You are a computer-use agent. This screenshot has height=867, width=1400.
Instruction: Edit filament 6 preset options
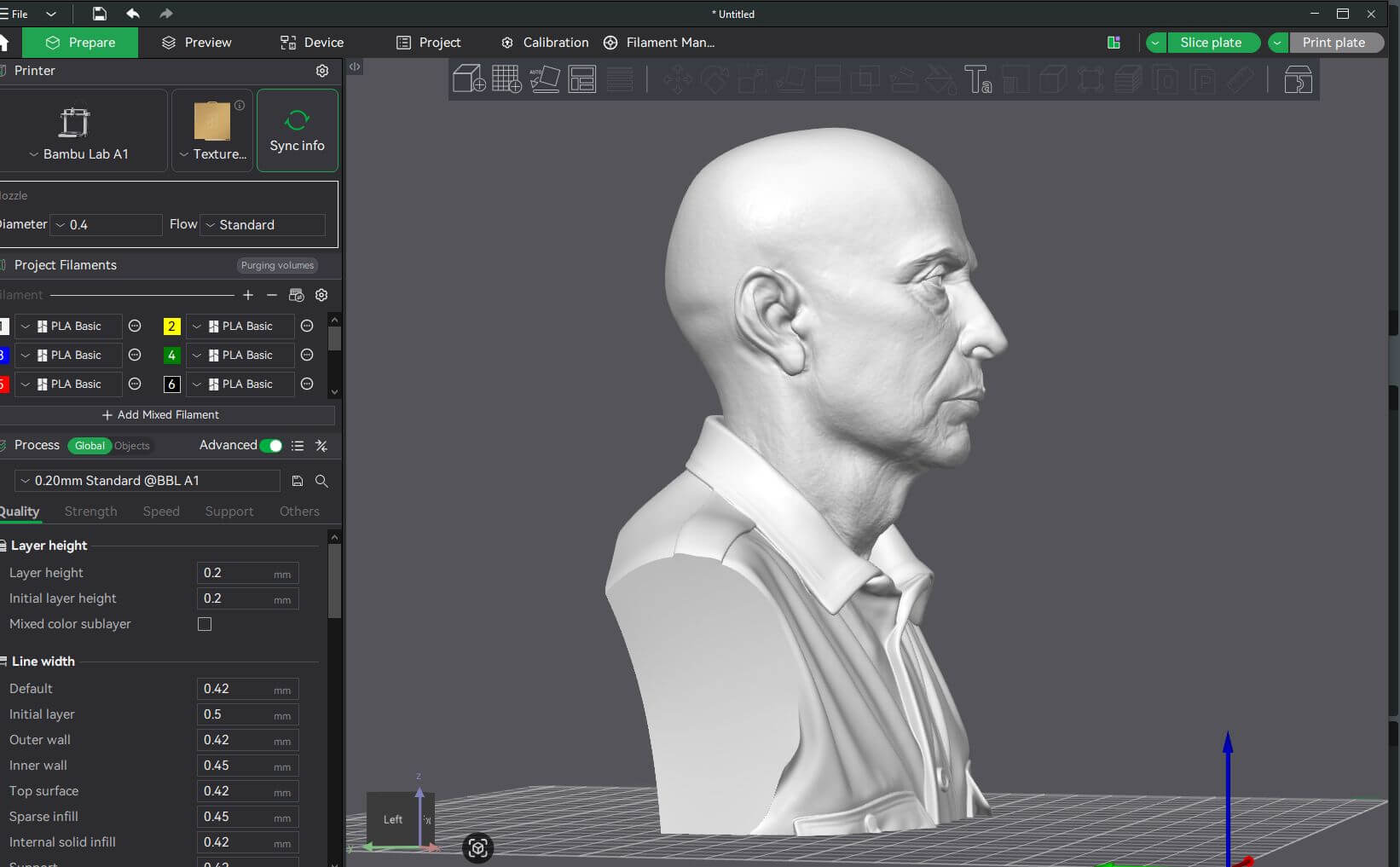click(x=307, y=384)
